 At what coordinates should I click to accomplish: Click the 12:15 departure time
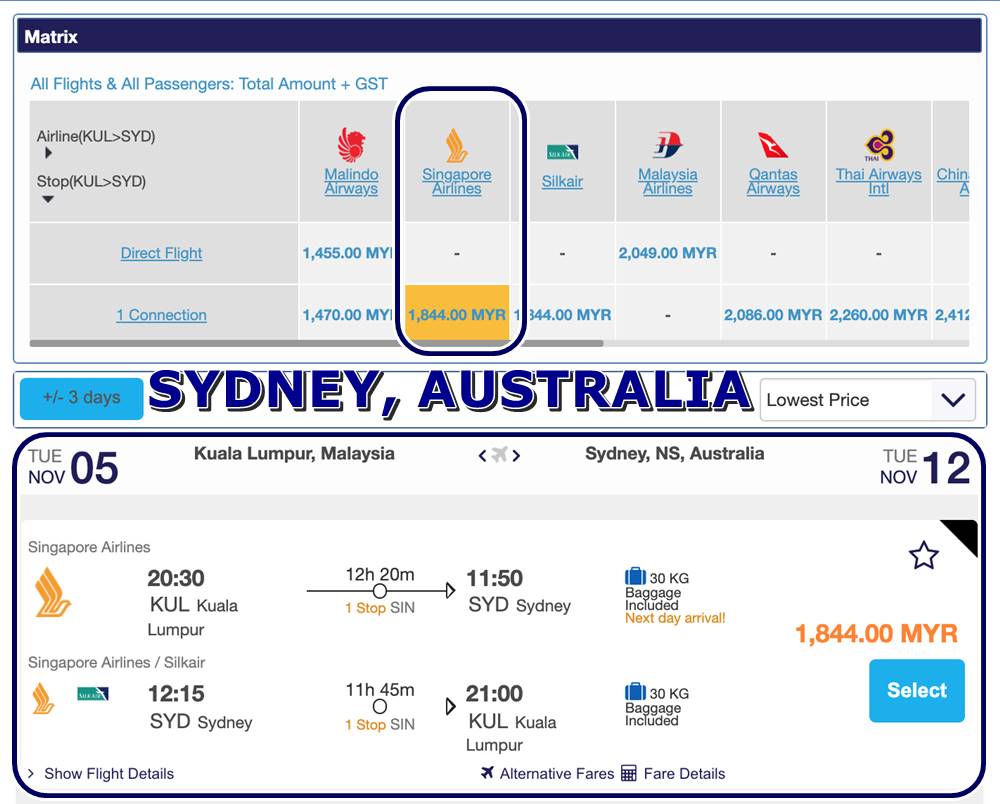[176, 694]
